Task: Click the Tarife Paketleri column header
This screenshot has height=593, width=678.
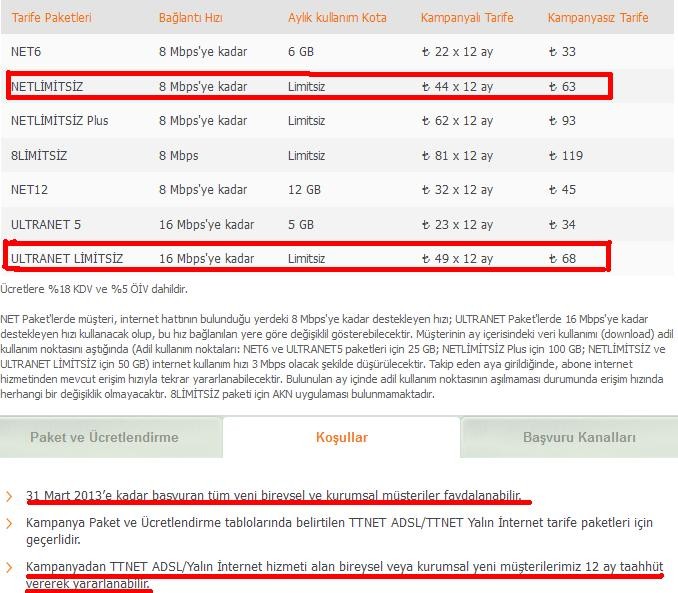Action: [x=51, y=18]
